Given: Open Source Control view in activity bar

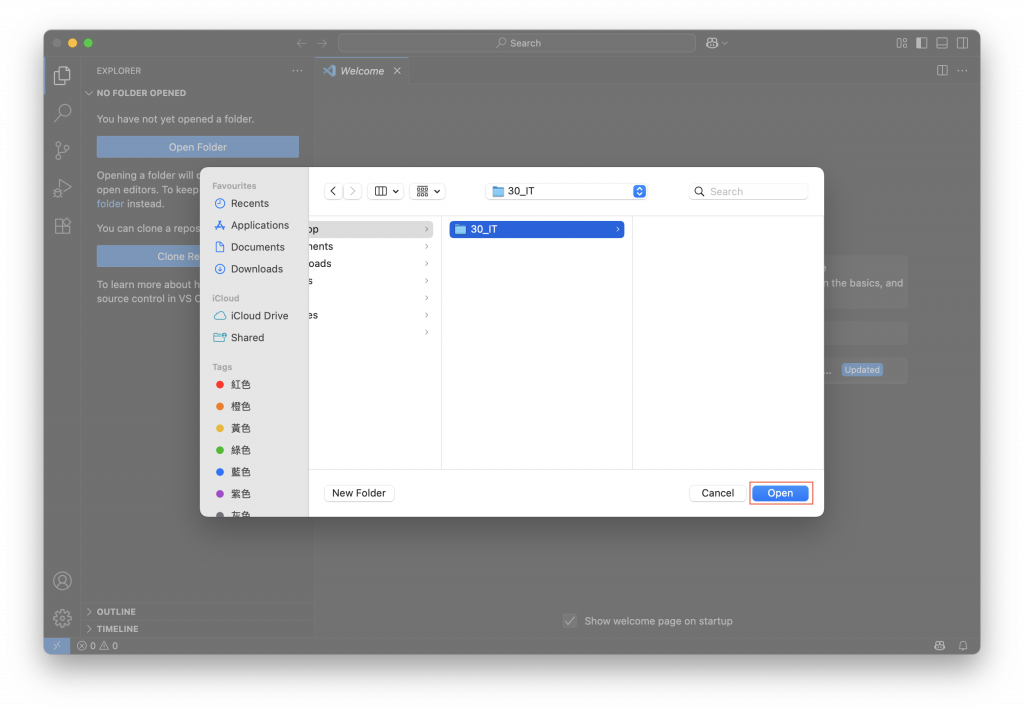Looking at the screenshot, I should click(x=62, y=151).
